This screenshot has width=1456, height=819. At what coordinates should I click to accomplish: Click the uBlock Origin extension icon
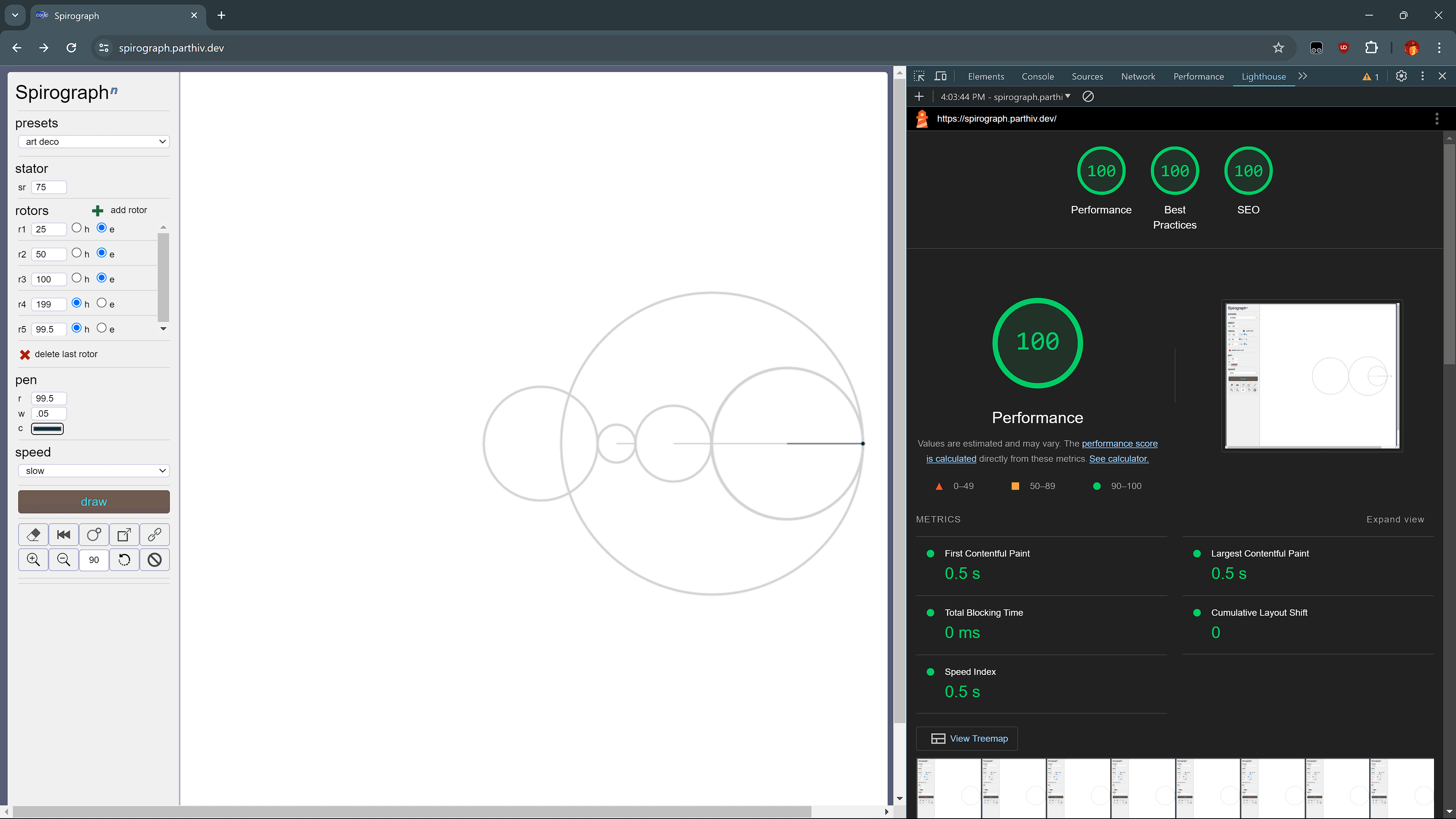(1343, 48)
